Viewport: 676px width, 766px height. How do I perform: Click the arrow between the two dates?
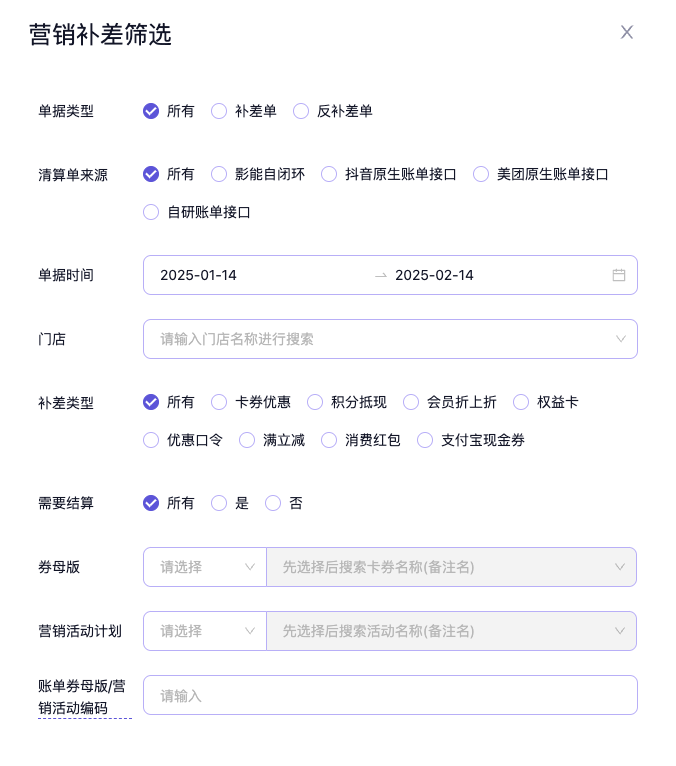(x=380, y=275)
